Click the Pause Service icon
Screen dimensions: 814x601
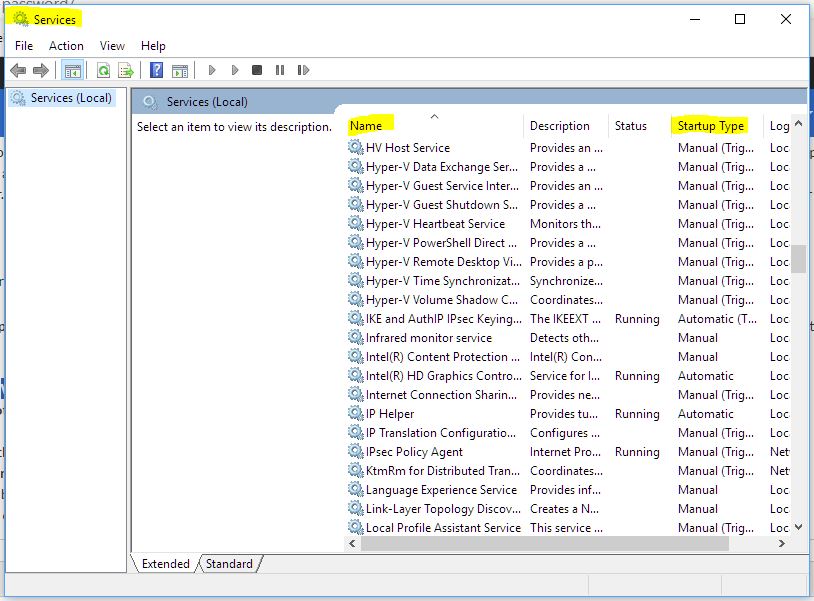[x=280, y=70]
